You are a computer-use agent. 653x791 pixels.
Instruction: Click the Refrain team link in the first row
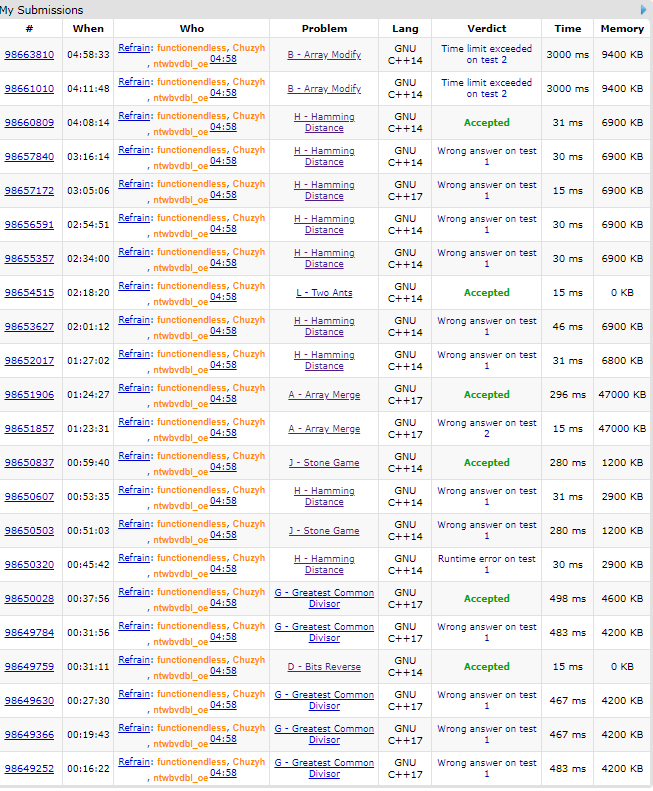point(134,47)
